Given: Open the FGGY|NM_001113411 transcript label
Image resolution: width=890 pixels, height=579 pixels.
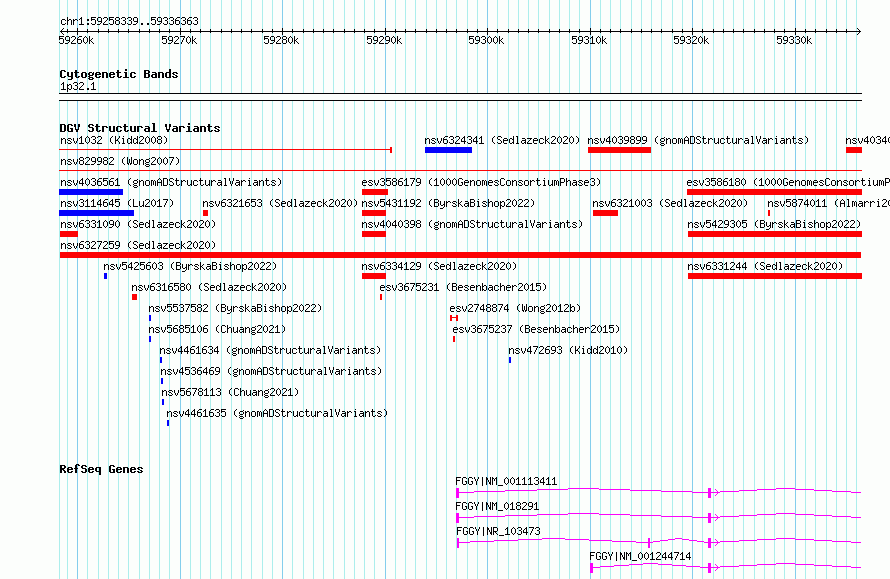Looking at the screenshot, I should 506,481.
